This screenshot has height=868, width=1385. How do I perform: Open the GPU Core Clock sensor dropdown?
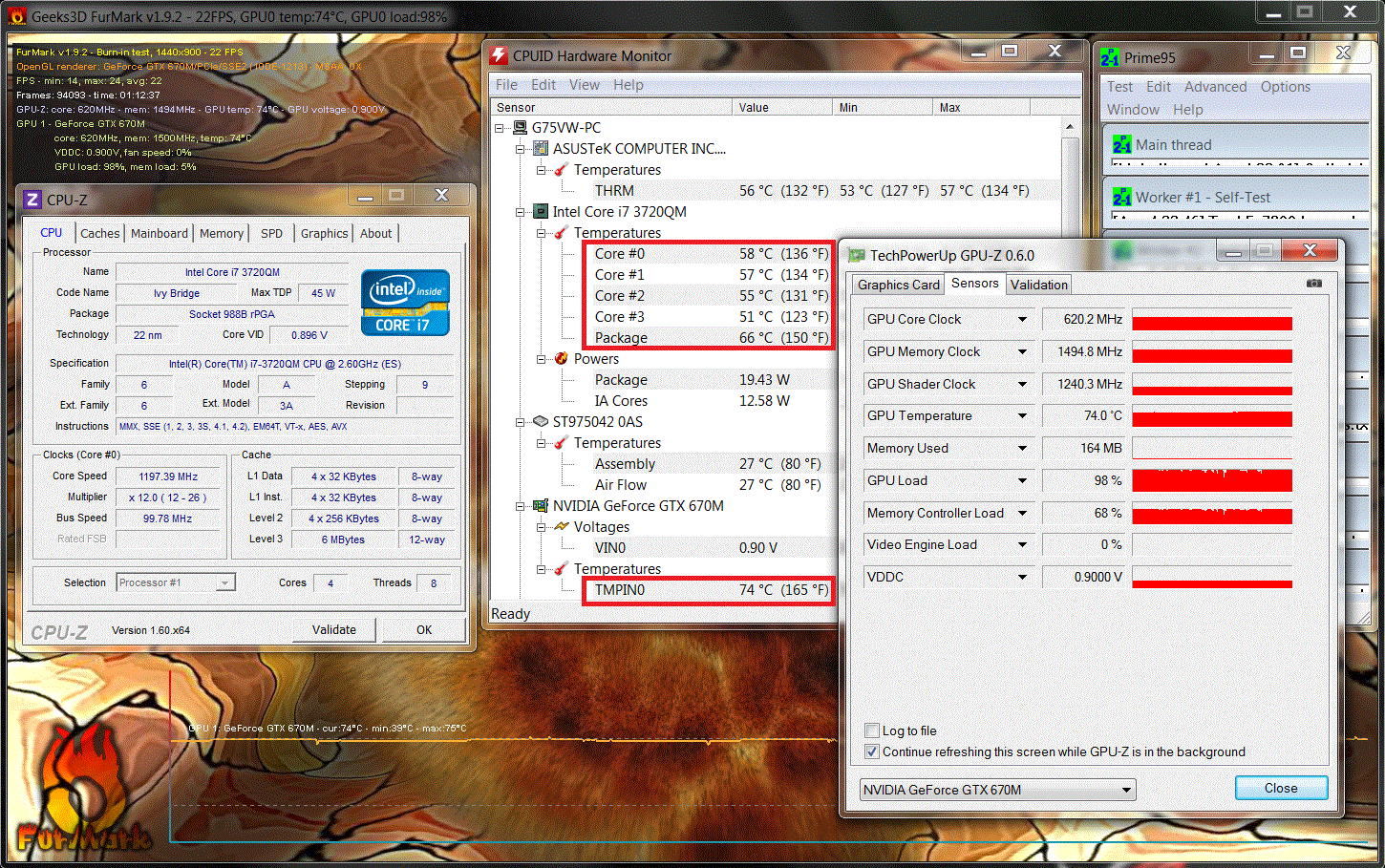(1022, 319)
